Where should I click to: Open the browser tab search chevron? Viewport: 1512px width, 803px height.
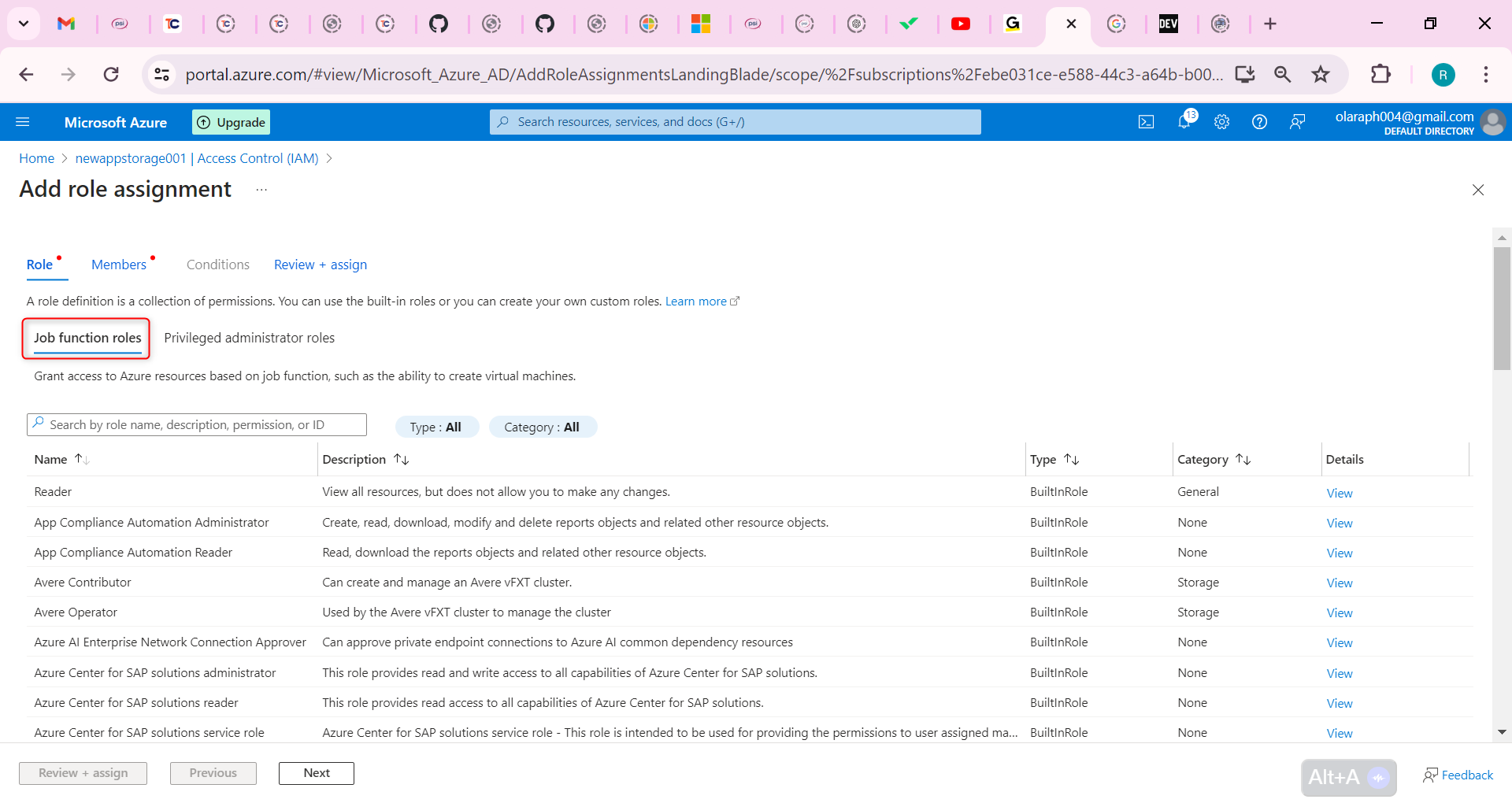pyautogui.click(x=23, y=24)
